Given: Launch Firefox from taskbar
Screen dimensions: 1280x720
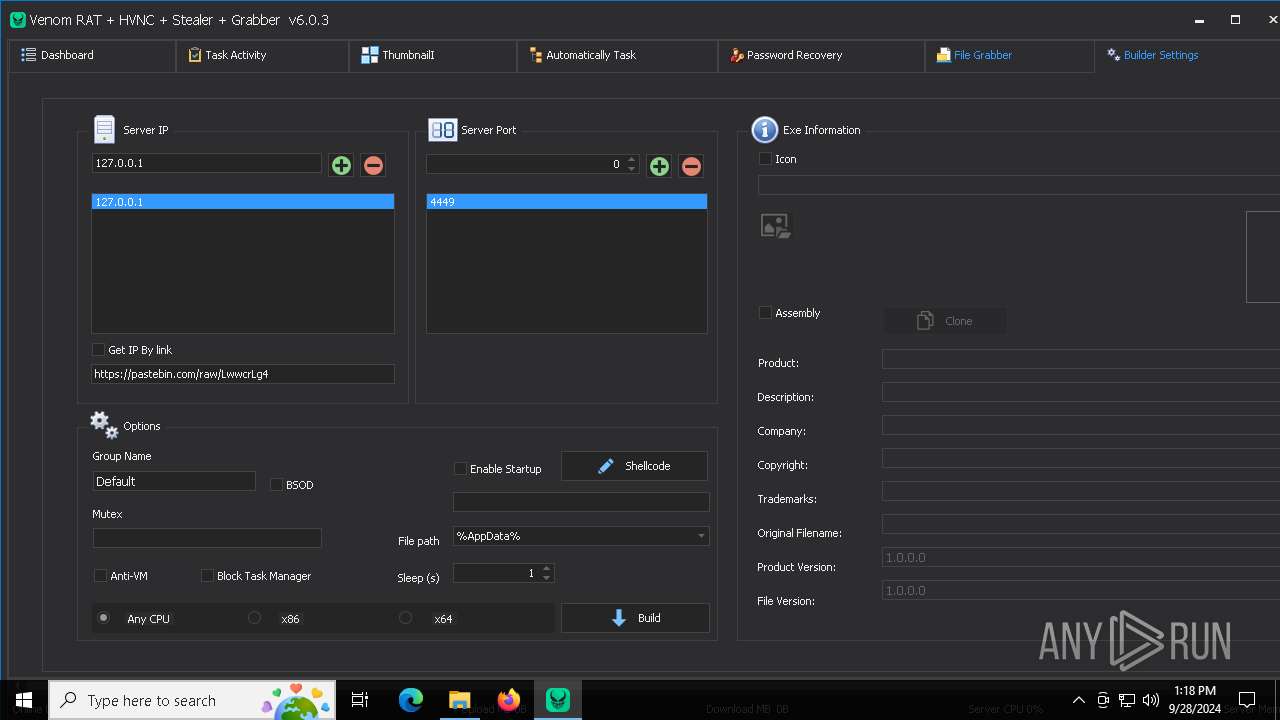Looking at the screenshot, I should (x=509, y=700).
